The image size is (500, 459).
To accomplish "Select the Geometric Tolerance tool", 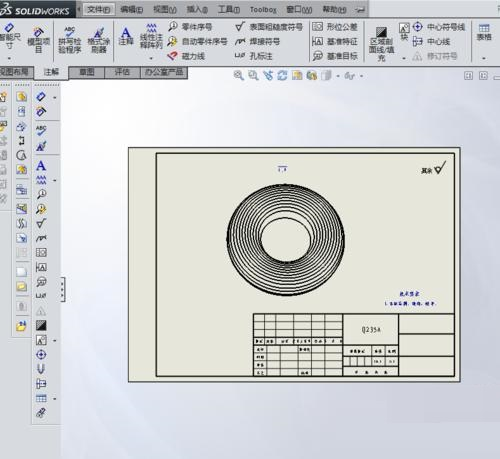I will tap(335, 27).
